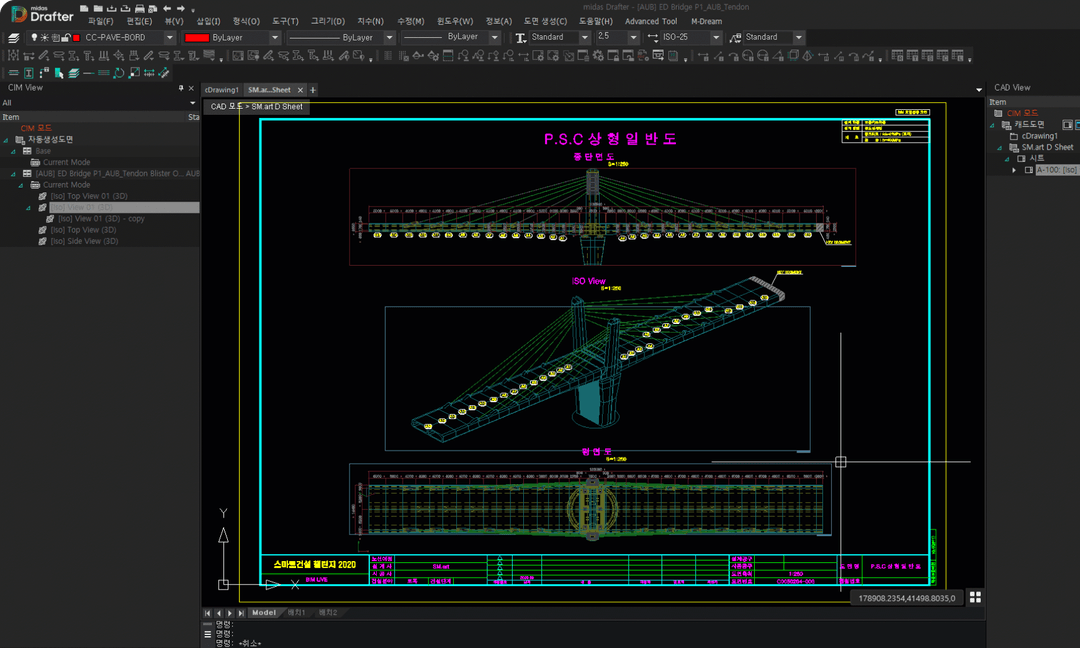
Task: Open the Advanced Tool menu
Action: [x=651, y=21]
